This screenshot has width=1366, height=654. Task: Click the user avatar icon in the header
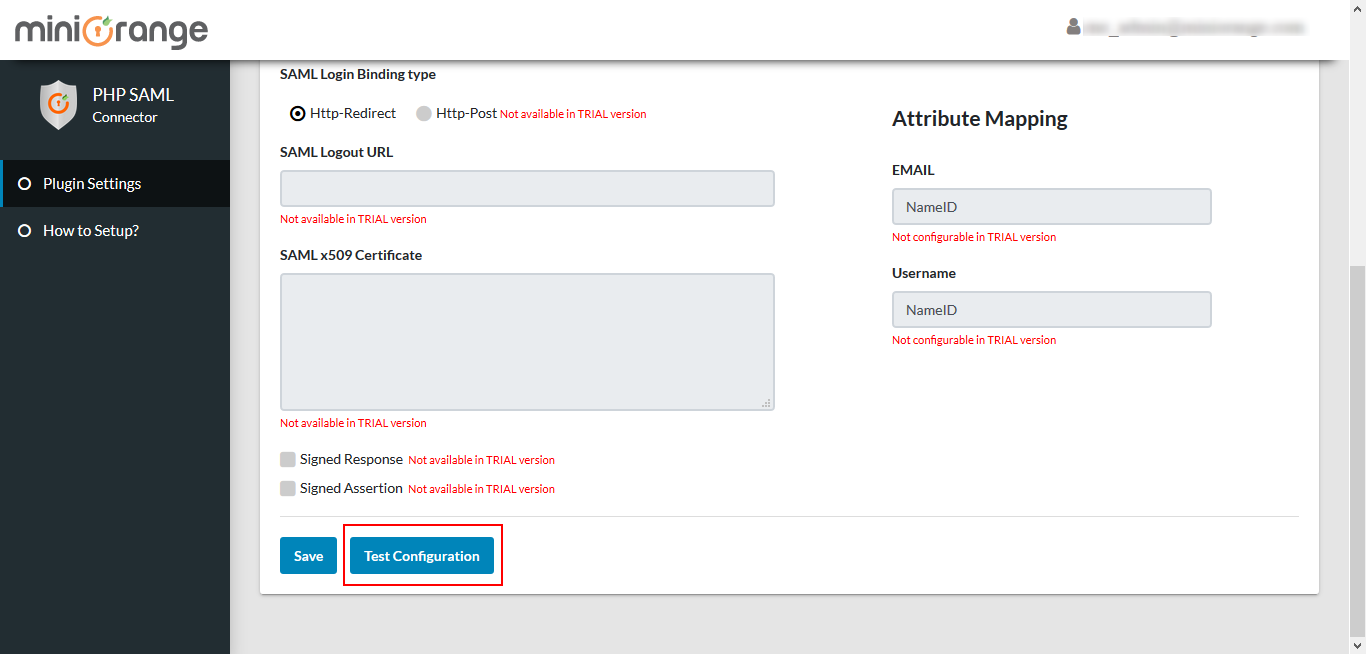(1074, 27)
